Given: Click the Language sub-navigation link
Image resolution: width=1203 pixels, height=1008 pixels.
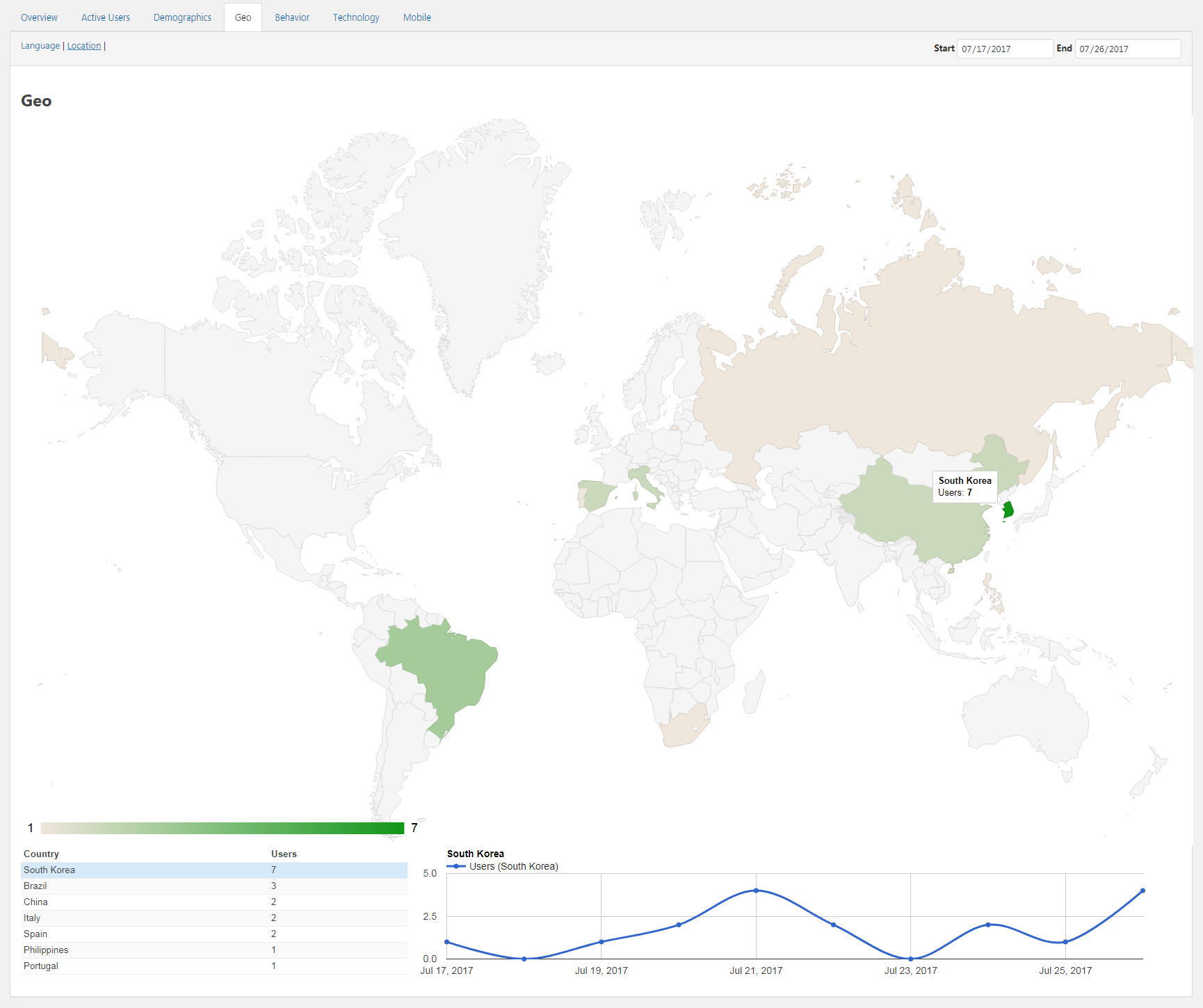Looking at the screenshot, I should coord(40,46).
